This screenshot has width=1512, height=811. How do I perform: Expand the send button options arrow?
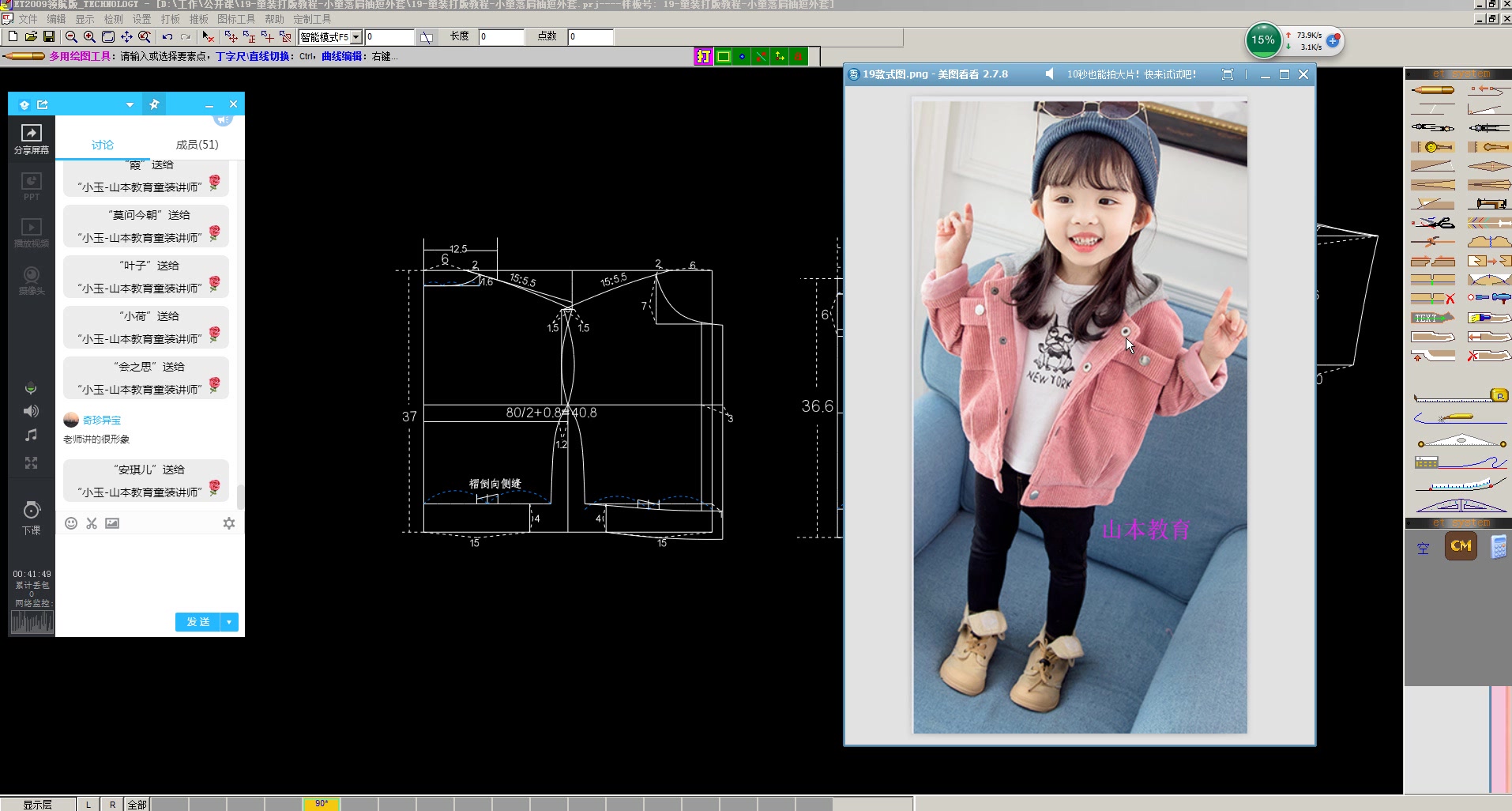[229, 622]
